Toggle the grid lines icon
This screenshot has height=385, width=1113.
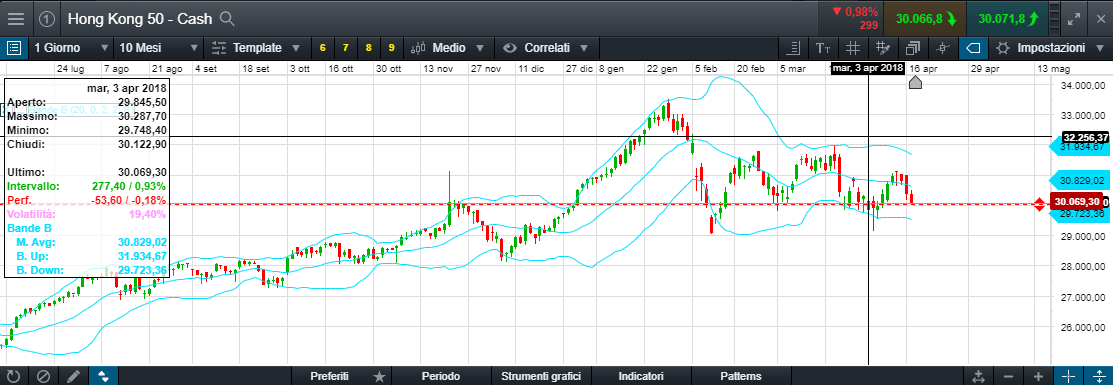click(x=853, y=48)
